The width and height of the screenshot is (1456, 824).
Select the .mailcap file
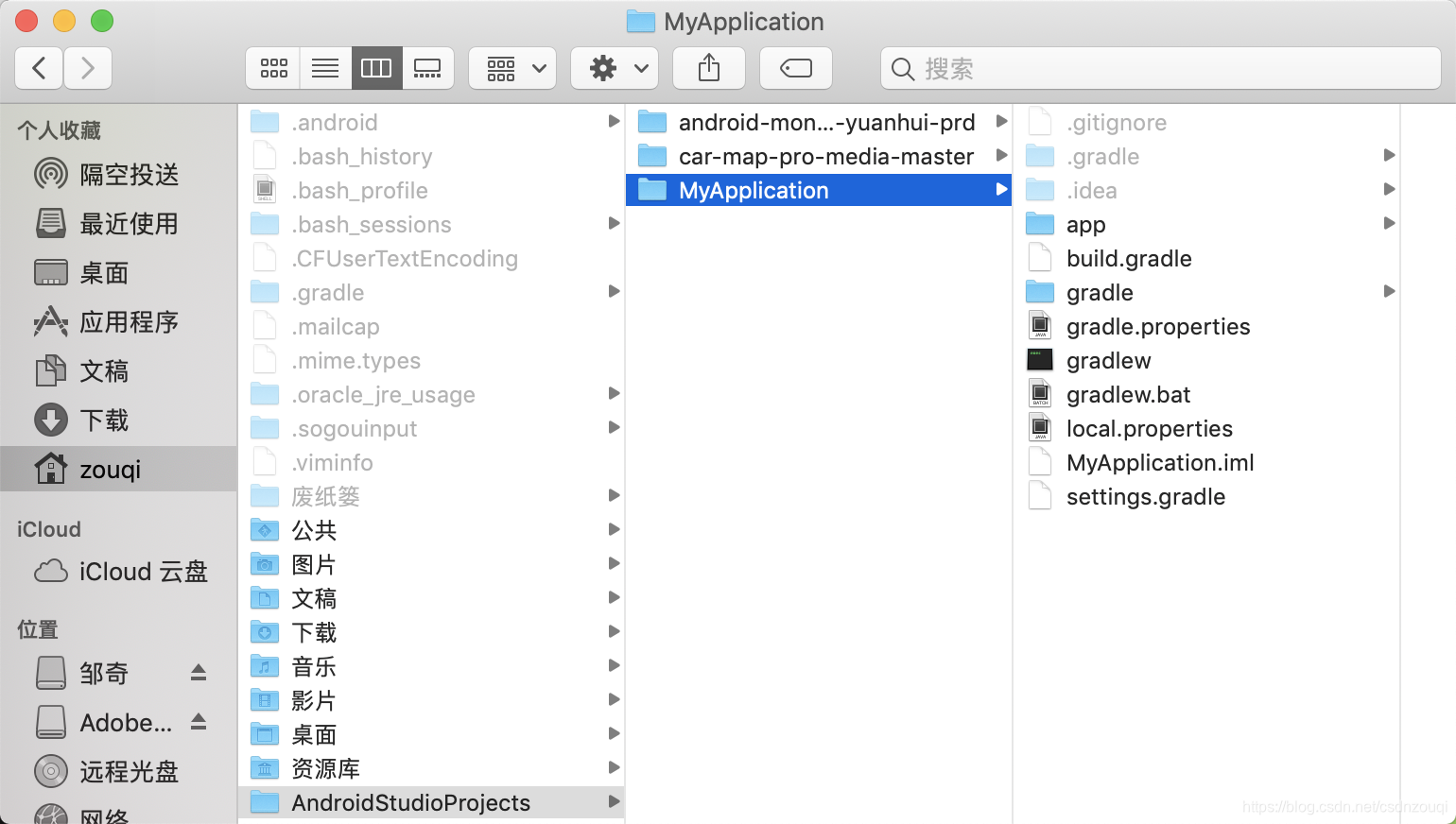point(431,326)
